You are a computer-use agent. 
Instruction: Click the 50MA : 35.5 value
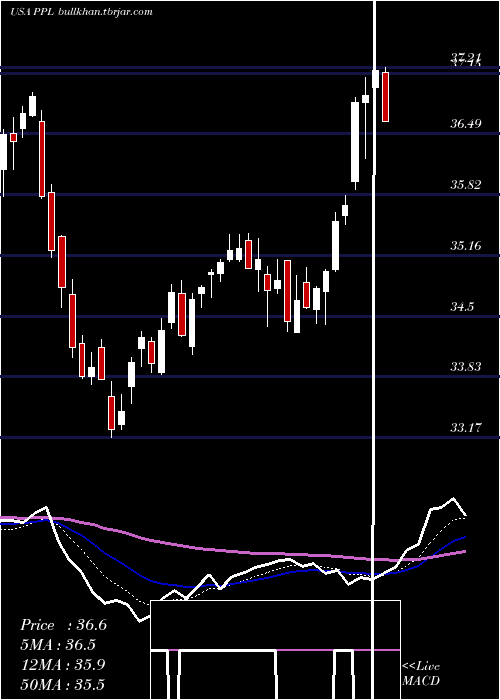63,684
